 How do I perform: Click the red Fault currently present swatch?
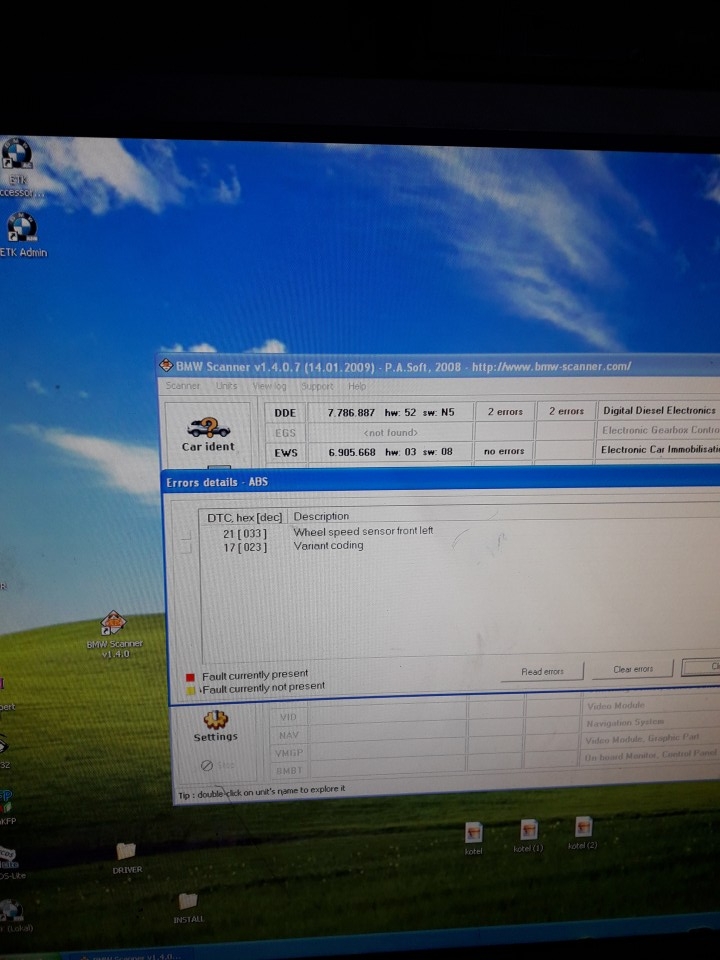click(190, 677)
